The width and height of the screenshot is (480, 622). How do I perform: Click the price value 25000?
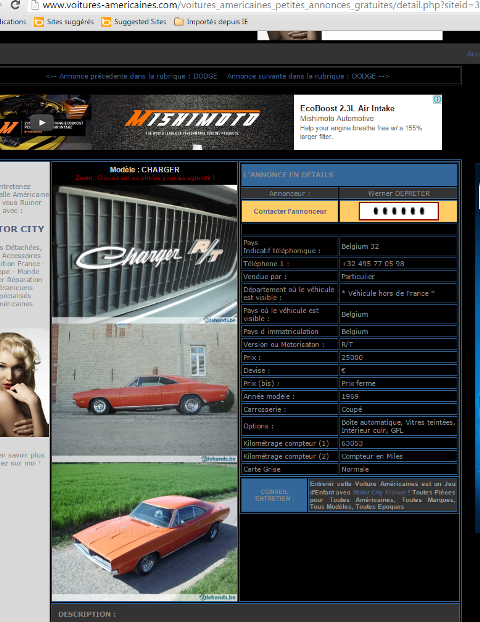[352, 357]
